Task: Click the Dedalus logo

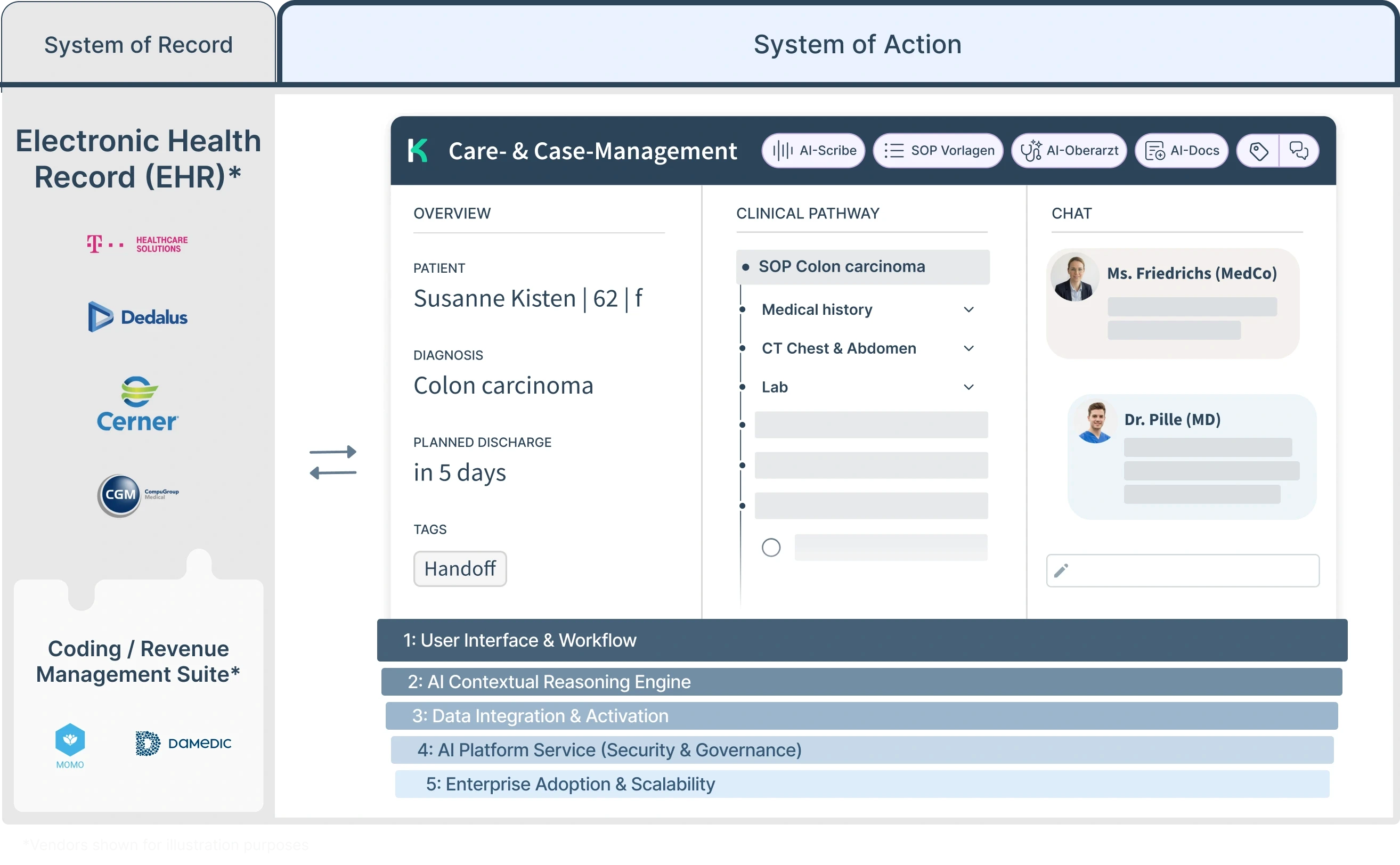Action: pyautogui.click(x=138, y=317)
